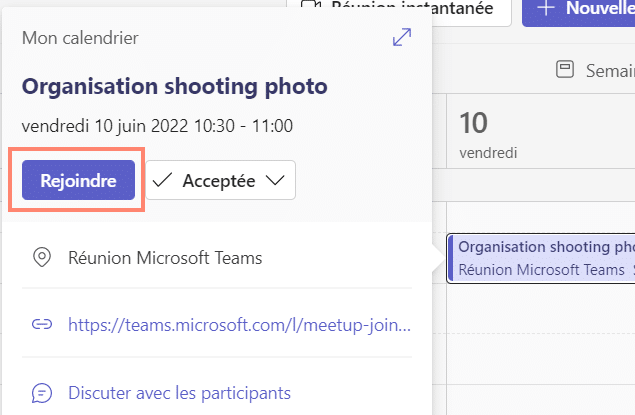This screenshot has height=415, width=635.
Task: Open Discuter avec les participants
Action: (x=179, y=393)
